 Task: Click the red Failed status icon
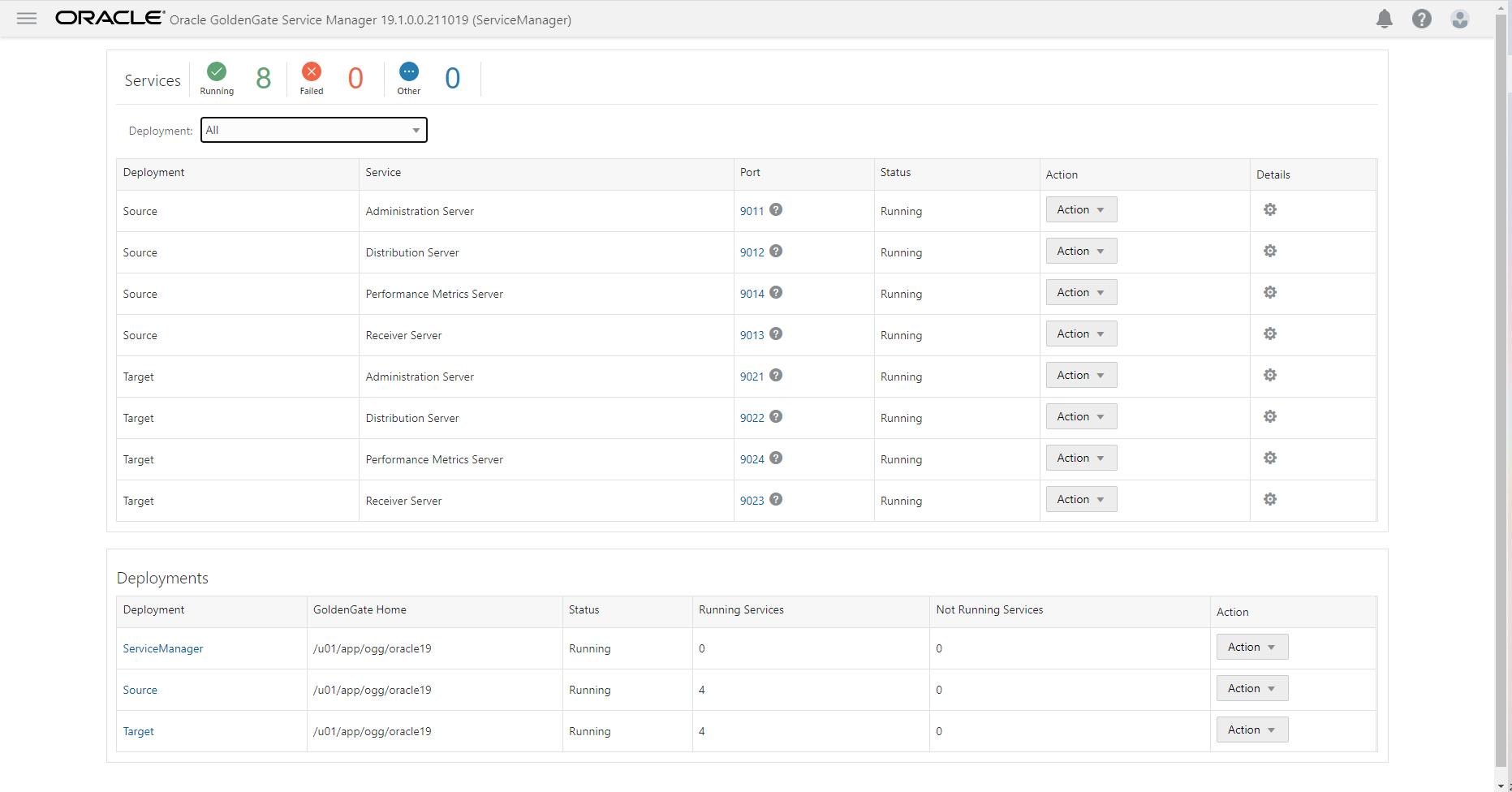point(312,72)
